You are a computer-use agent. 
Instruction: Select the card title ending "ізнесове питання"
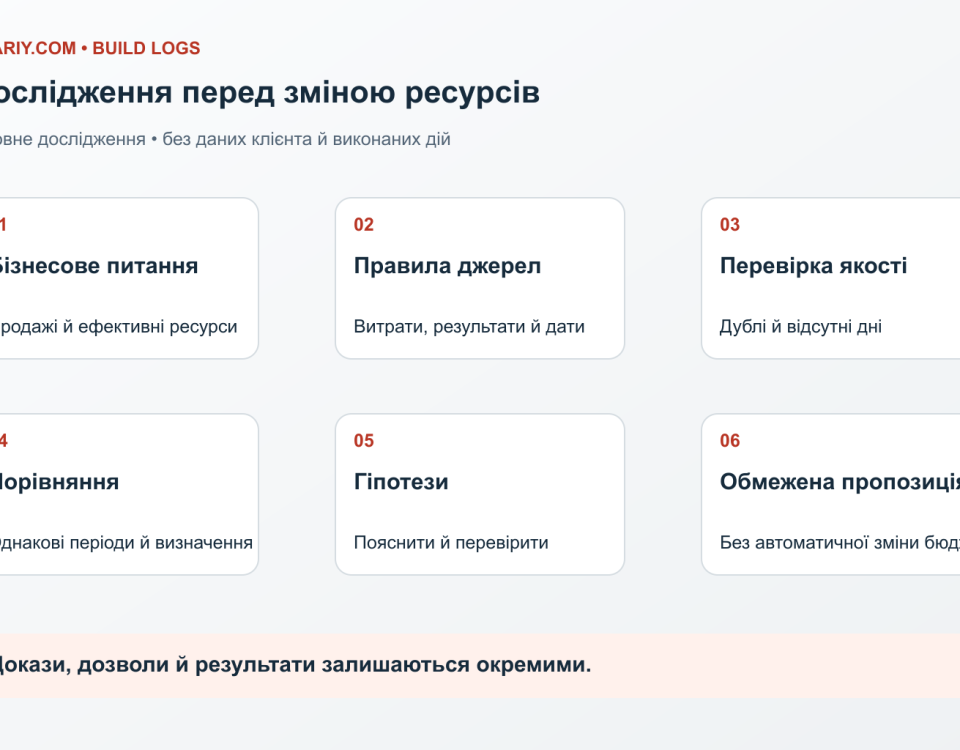coord(99,266)
